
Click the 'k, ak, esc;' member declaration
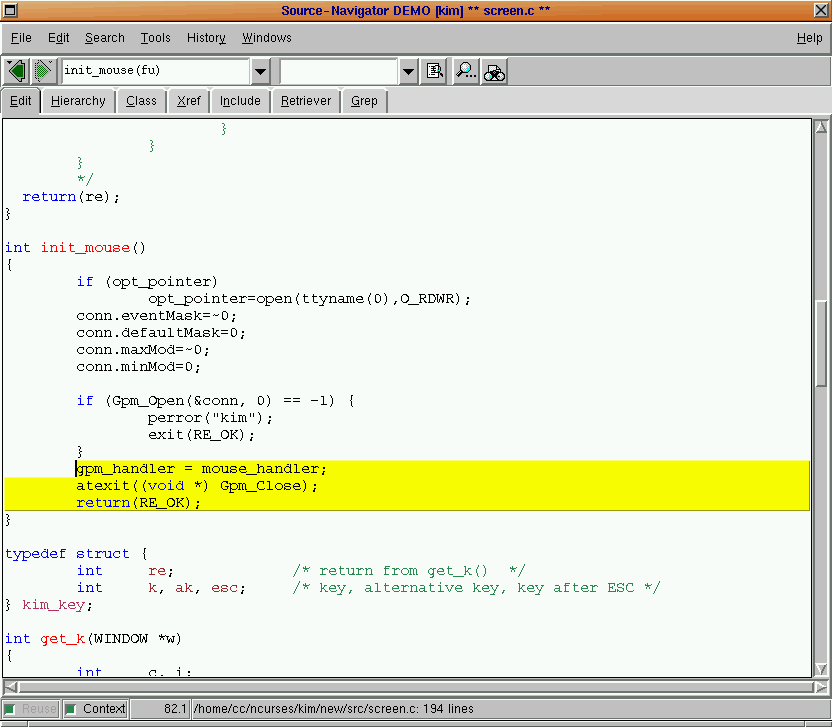tap(197, 588)
